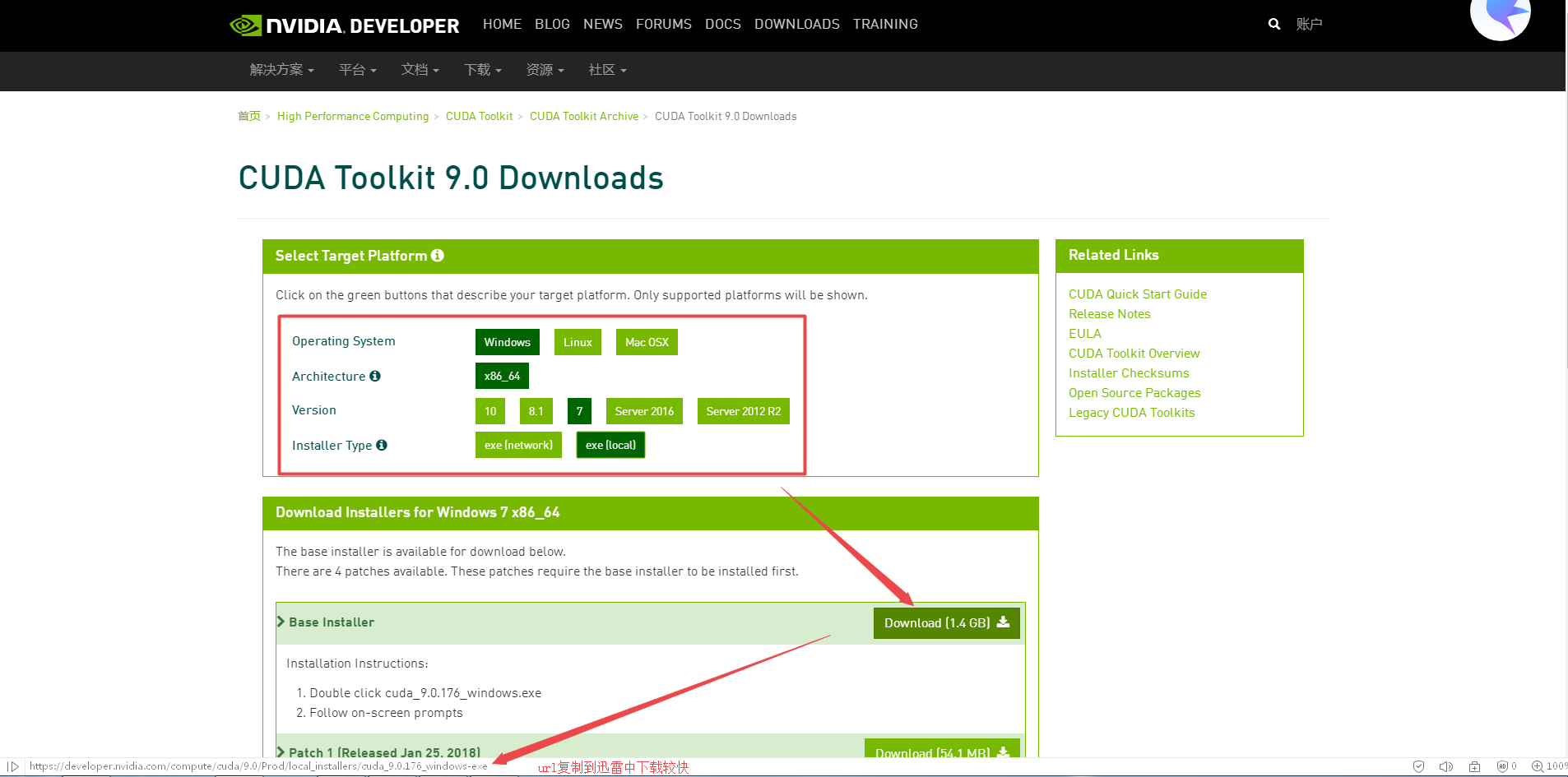Open TRAINING in top navigation
Screen dimensions: 1568x777
pyautogui.click(x=885, y=24)
